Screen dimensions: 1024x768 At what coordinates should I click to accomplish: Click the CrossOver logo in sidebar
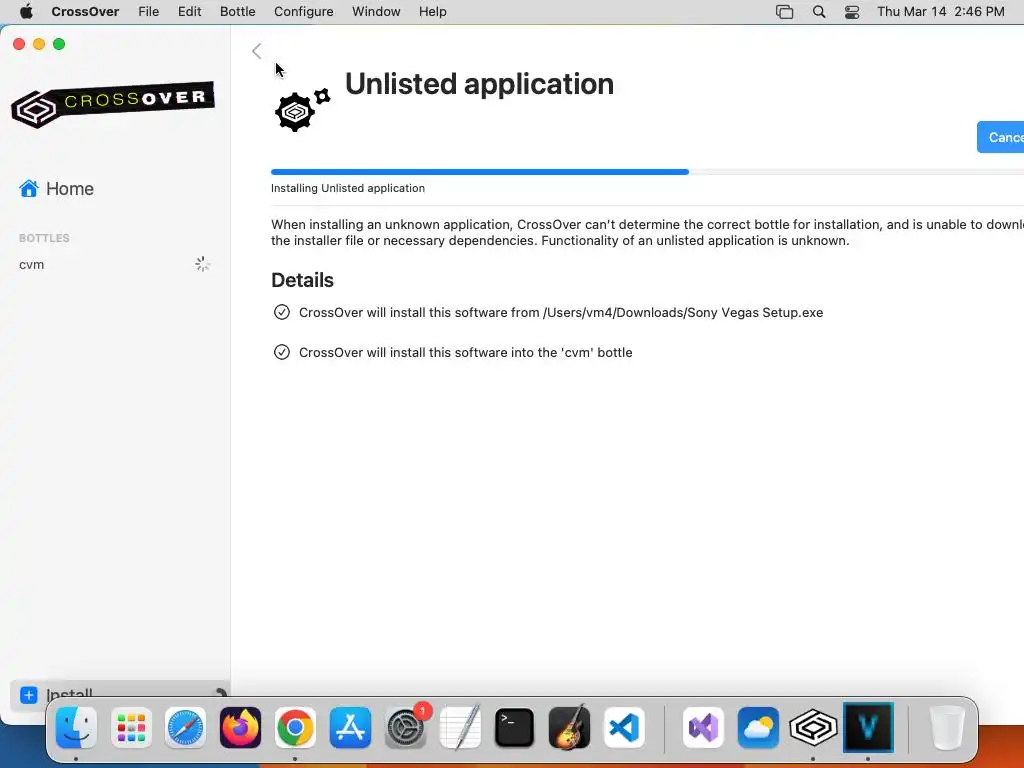[113, 104]
